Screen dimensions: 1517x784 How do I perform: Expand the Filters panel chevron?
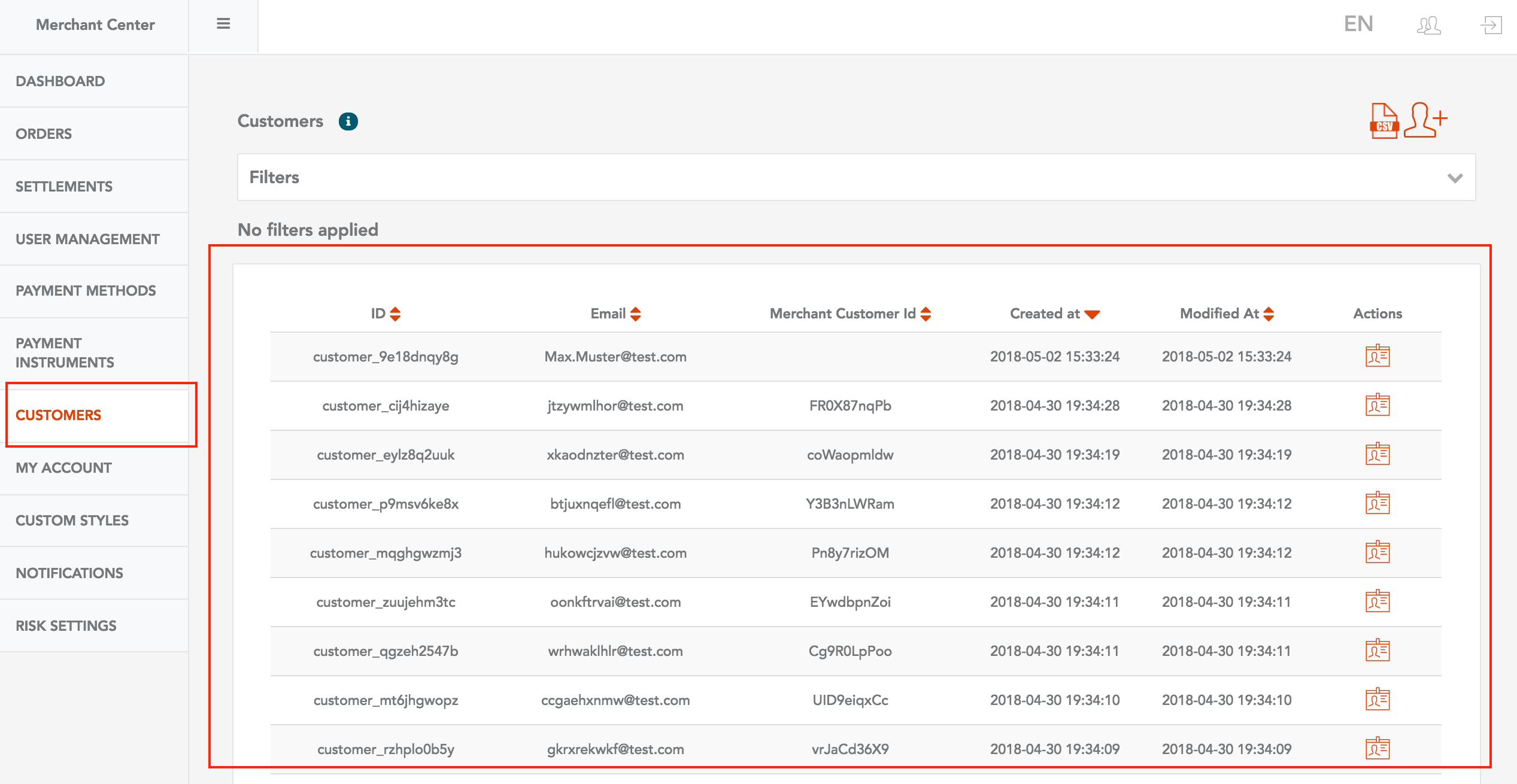[x=1455, y=178]
